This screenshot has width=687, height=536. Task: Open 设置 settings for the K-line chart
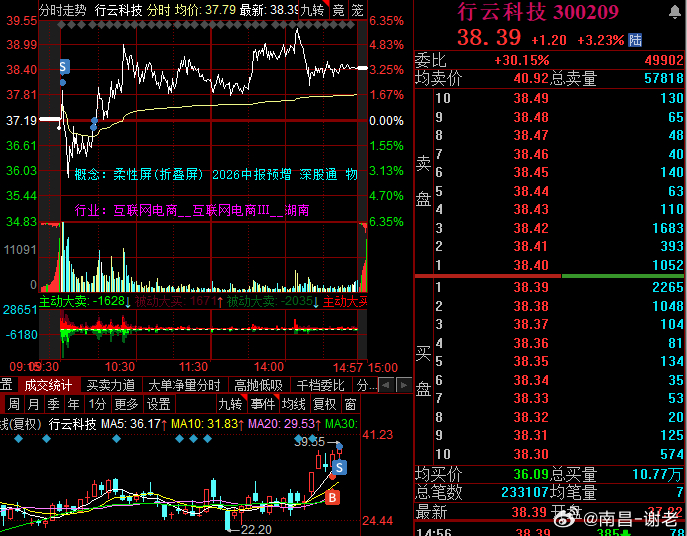(x=158, y=404)
